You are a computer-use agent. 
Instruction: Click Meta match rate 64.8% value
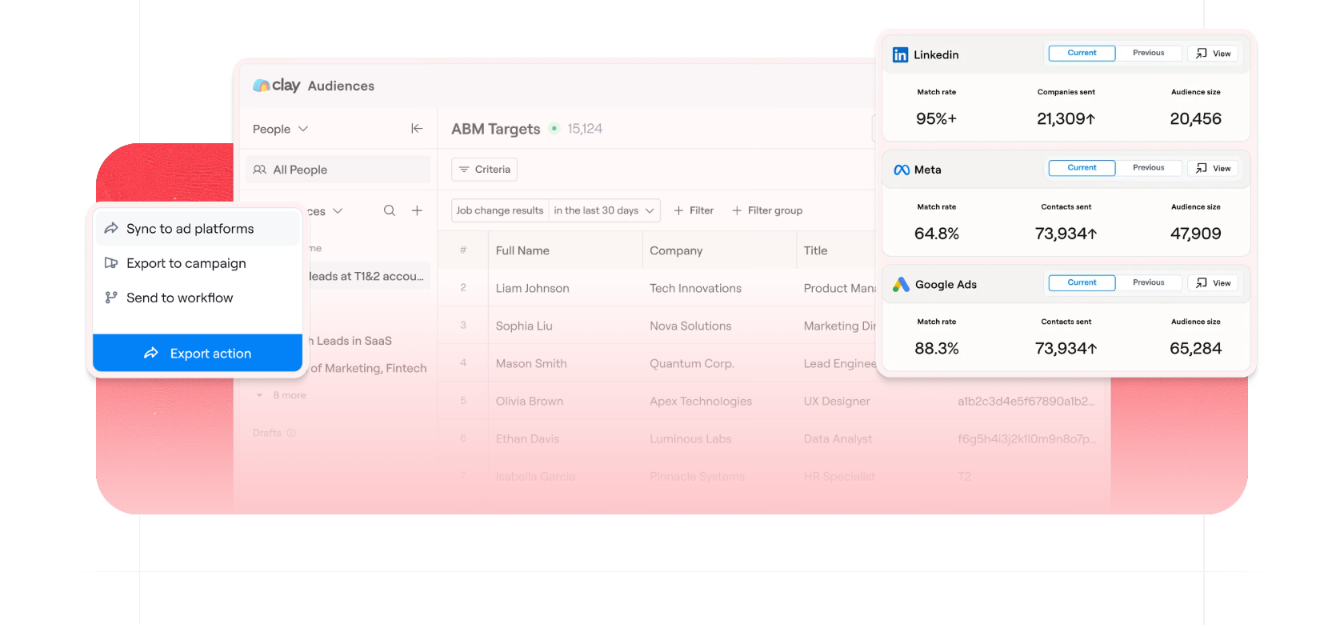click(936, 233)
